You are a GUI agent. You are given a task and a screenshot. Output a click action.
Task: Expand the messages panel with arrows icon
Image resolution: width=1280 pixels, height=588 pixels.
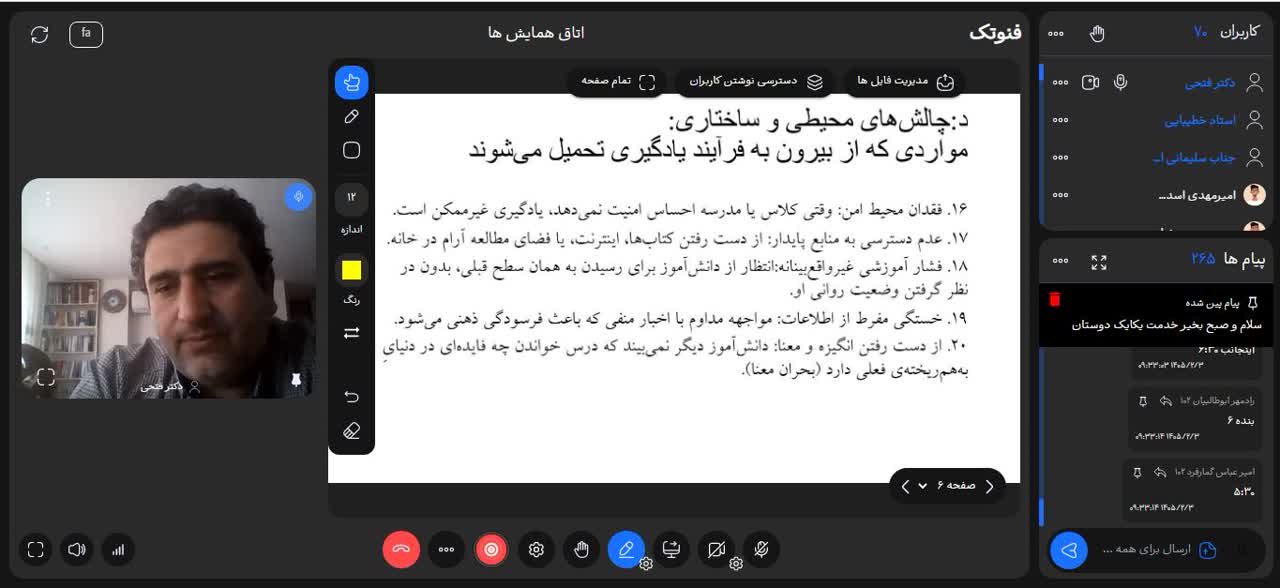1099,262
